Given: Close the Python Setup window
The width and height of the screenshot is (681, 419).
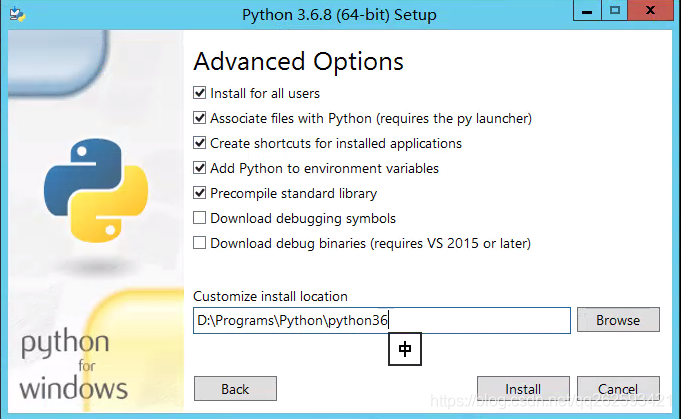Looking at the screenshot, I should (x=650, y=10).
